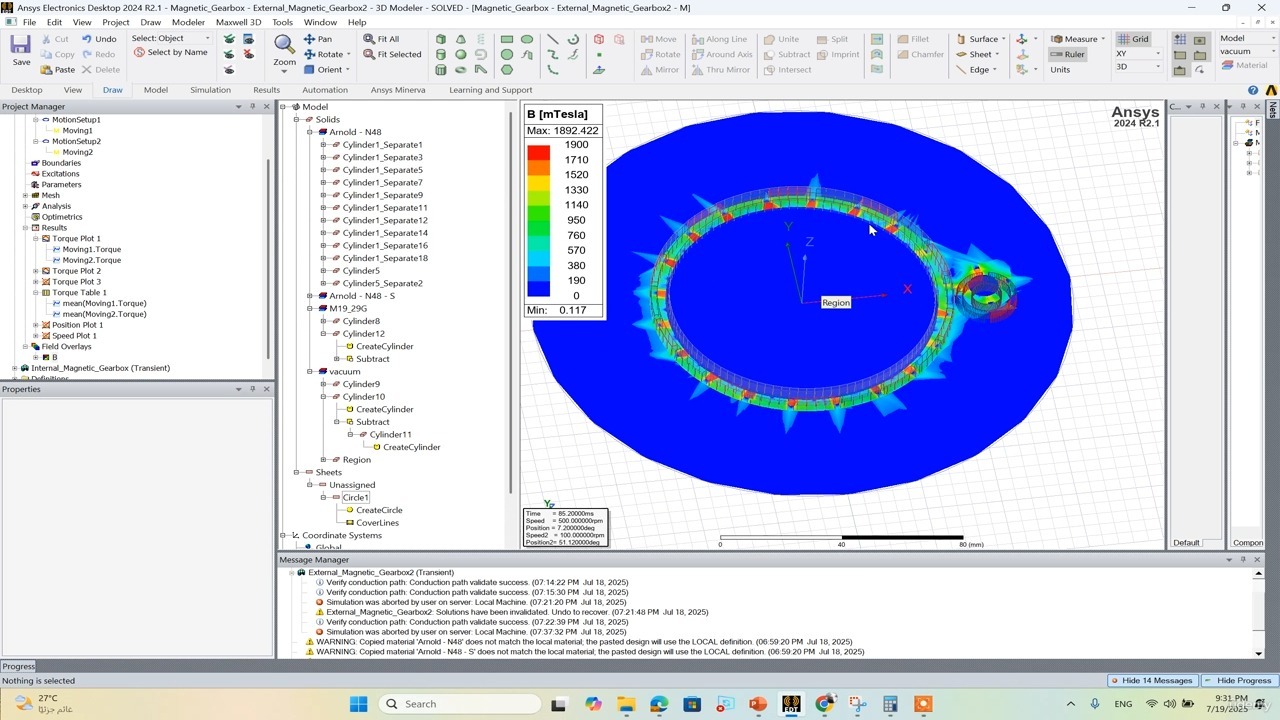Open Google Chrome from the taskbar
1280x720 pixels.
click(824, 704)
